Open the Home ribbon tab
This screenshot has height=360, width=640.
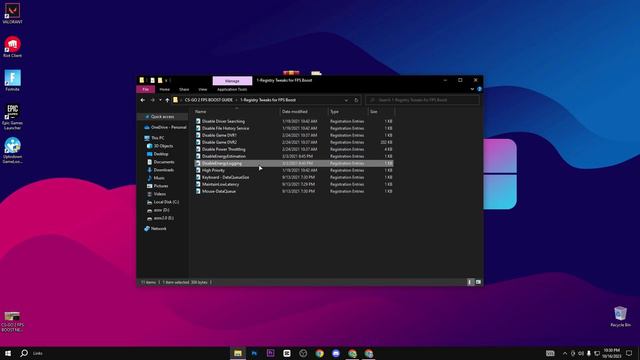164,89
